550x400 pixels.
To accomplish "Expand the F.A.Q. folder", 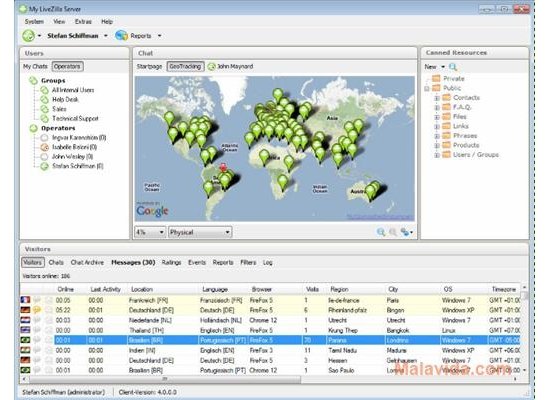I will (437, 108).
